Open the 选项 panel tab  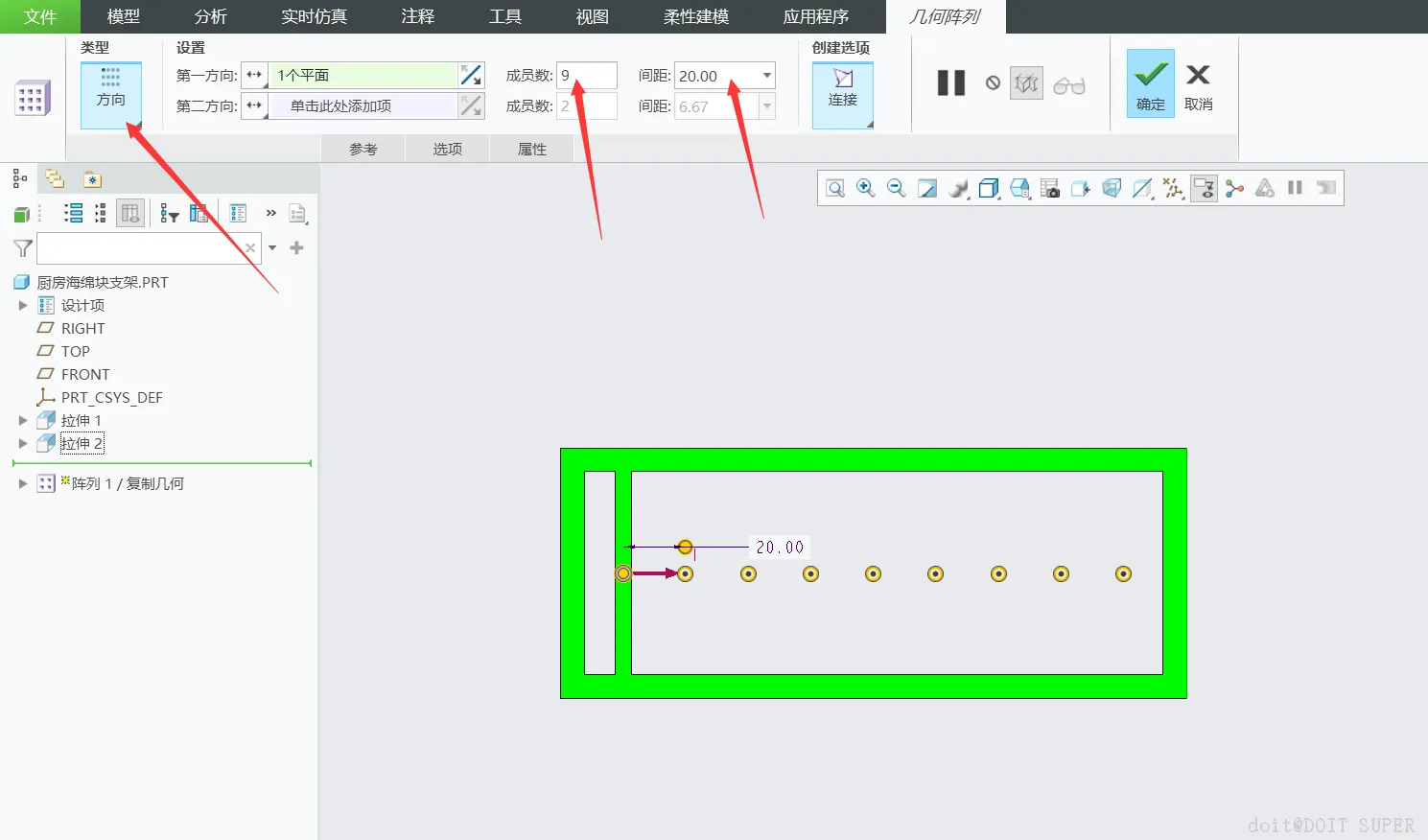tap(448, 149)
